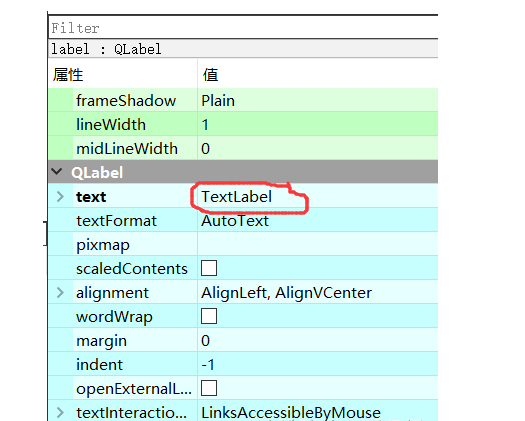Expand the textInteractio... property

coord(60,412)
